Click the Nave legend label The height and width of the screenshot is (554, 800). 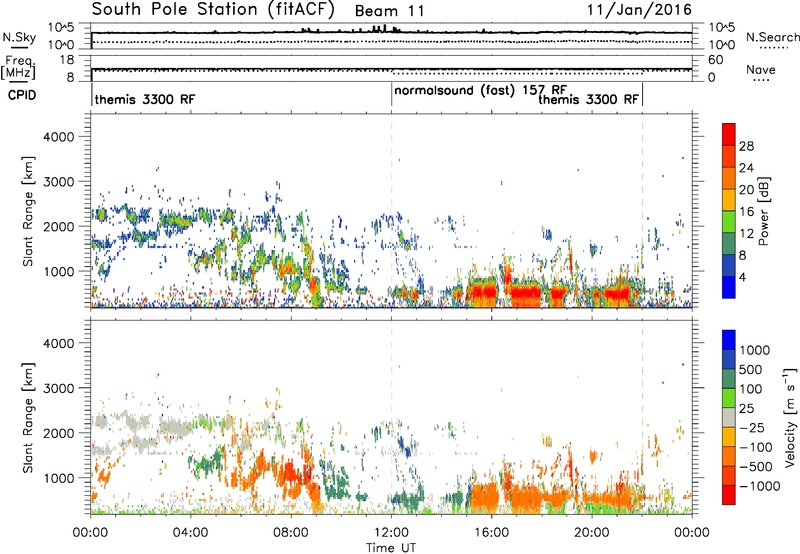[761, 70]
